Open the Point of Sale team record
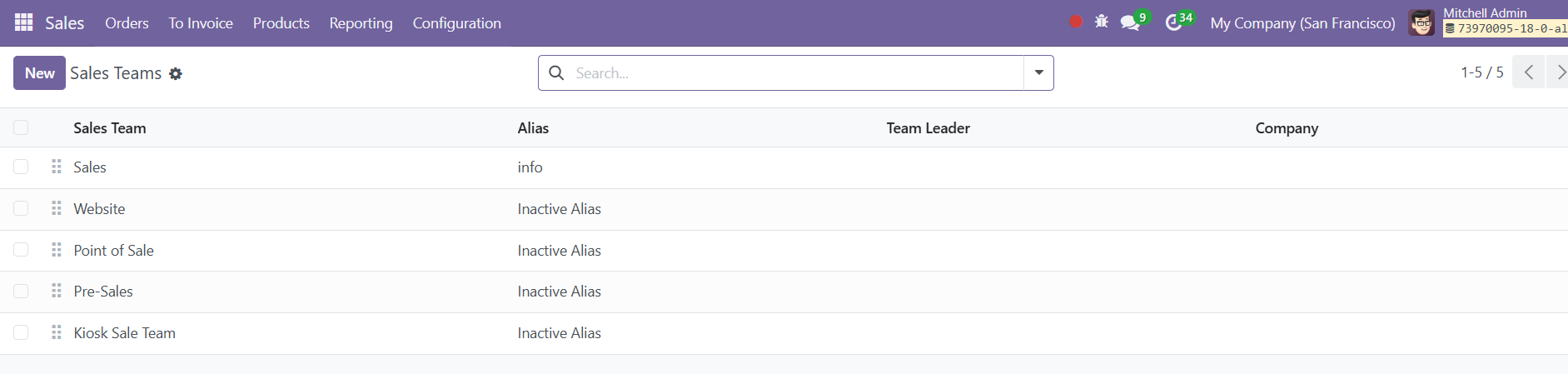 pos(113,251)
